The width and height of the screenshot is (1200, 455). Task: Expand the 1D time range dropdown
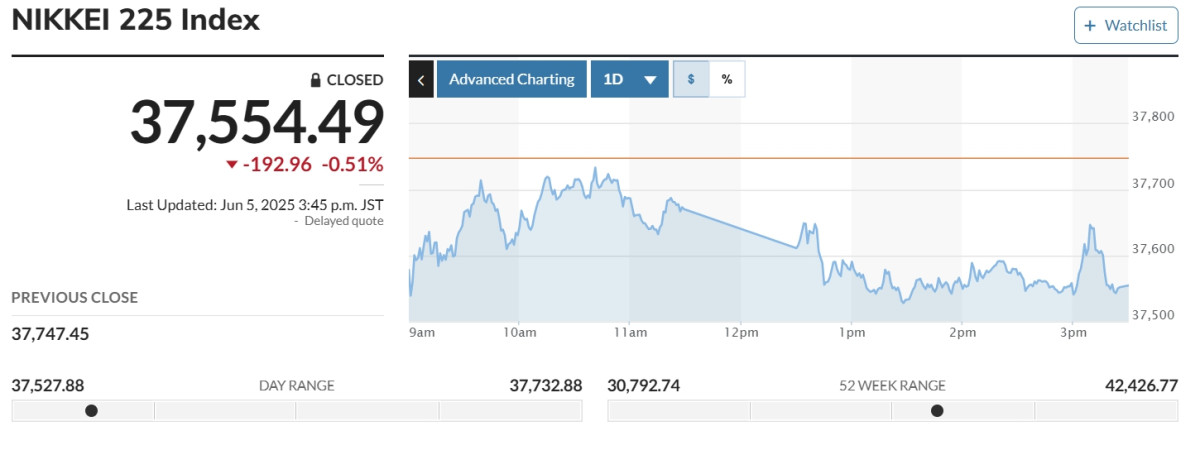tap(629, 80)
